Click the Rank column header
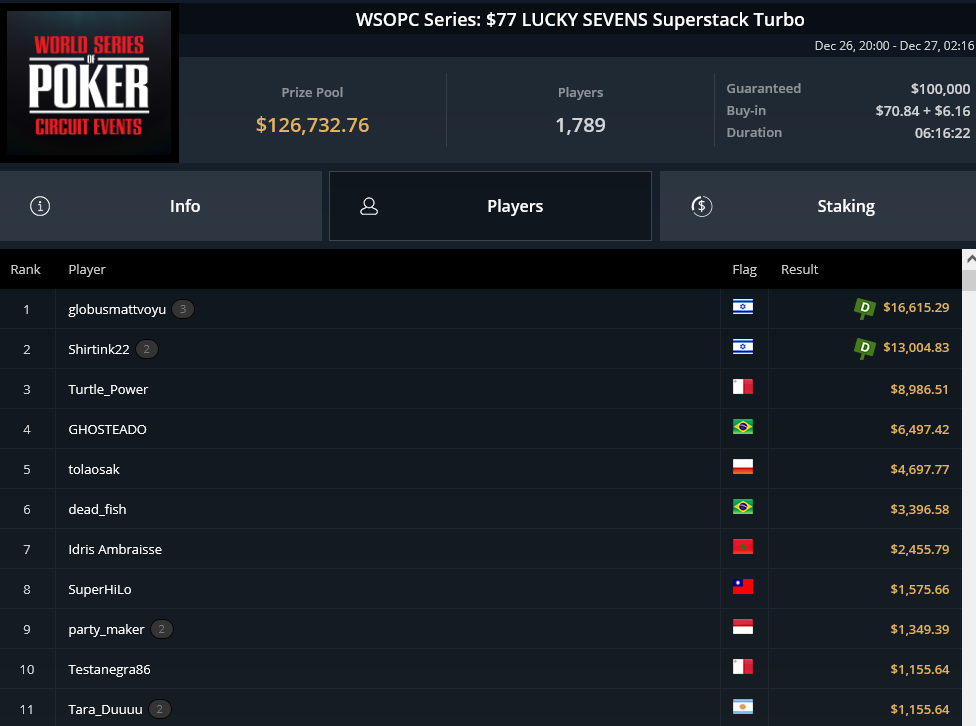Viewport: 976px width, 726px height. [26, 270]
